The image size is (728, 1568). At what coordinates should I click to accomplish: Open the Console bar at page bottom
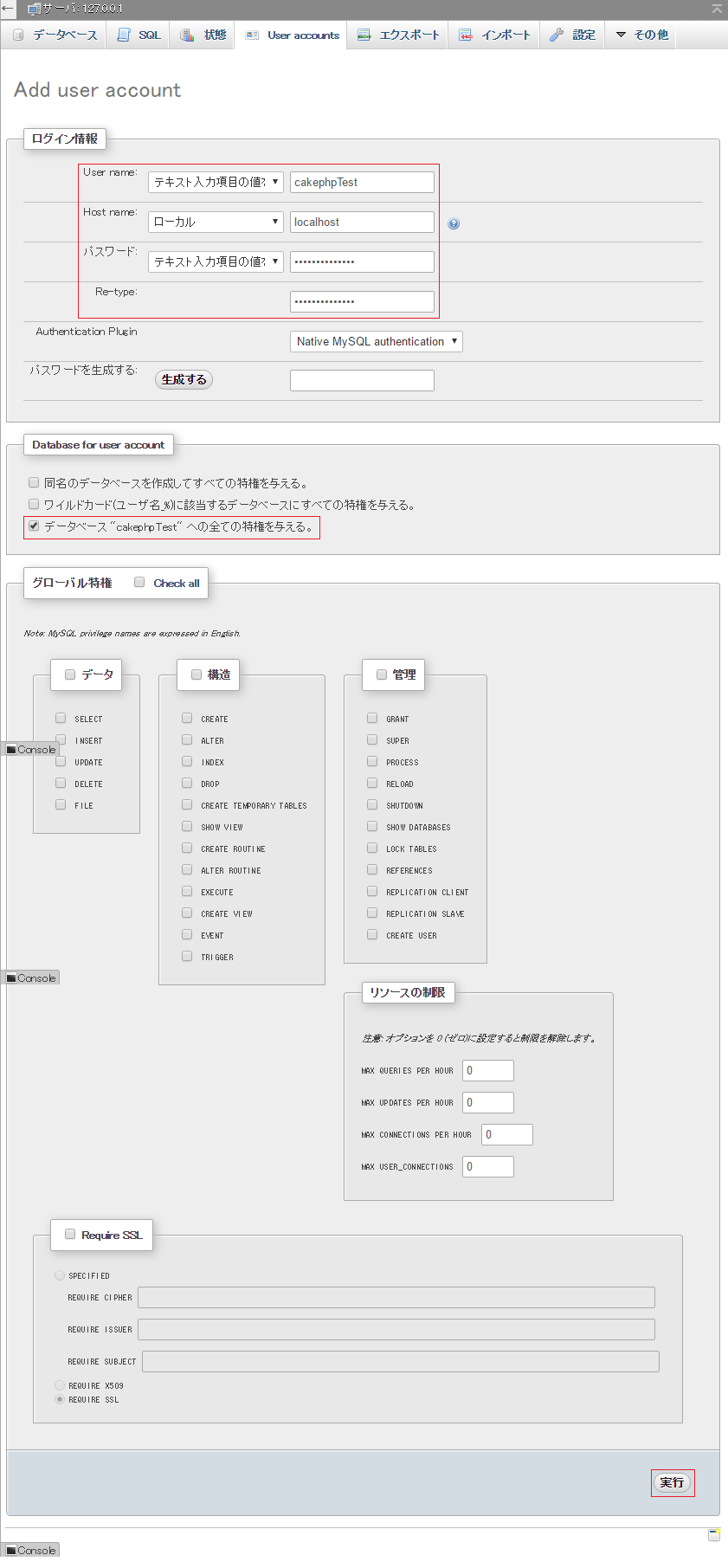(31, 1550)
